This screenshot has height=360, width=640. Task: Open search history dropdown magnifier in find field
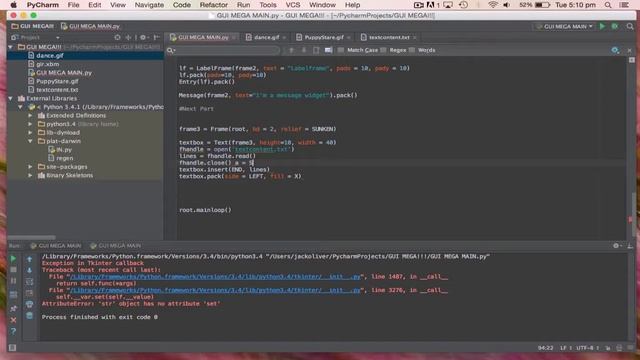pyautogui.click(x=171, y=50)
